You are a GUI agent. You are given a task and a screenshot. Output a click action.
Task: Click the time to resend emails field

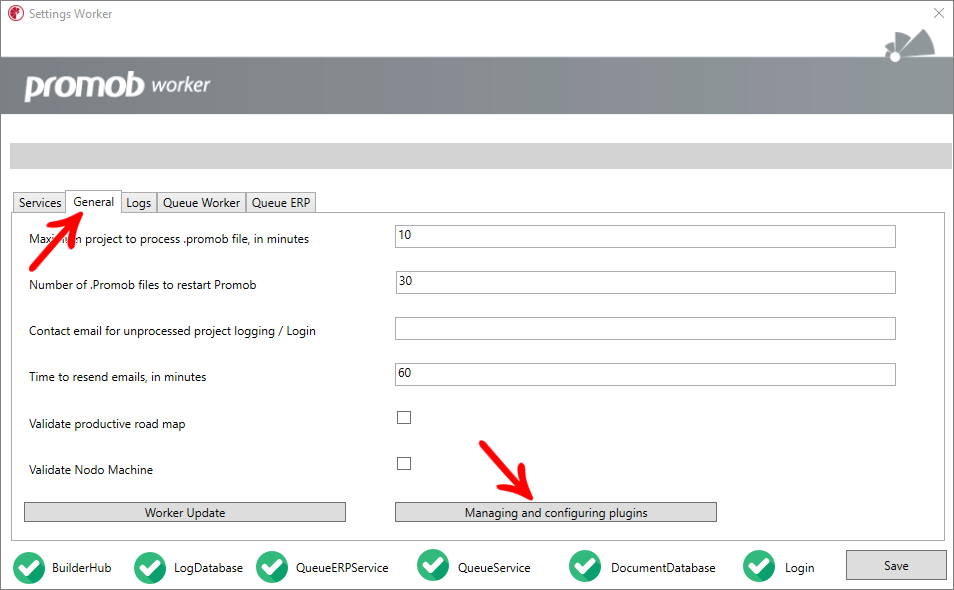(x=646, y=374)
